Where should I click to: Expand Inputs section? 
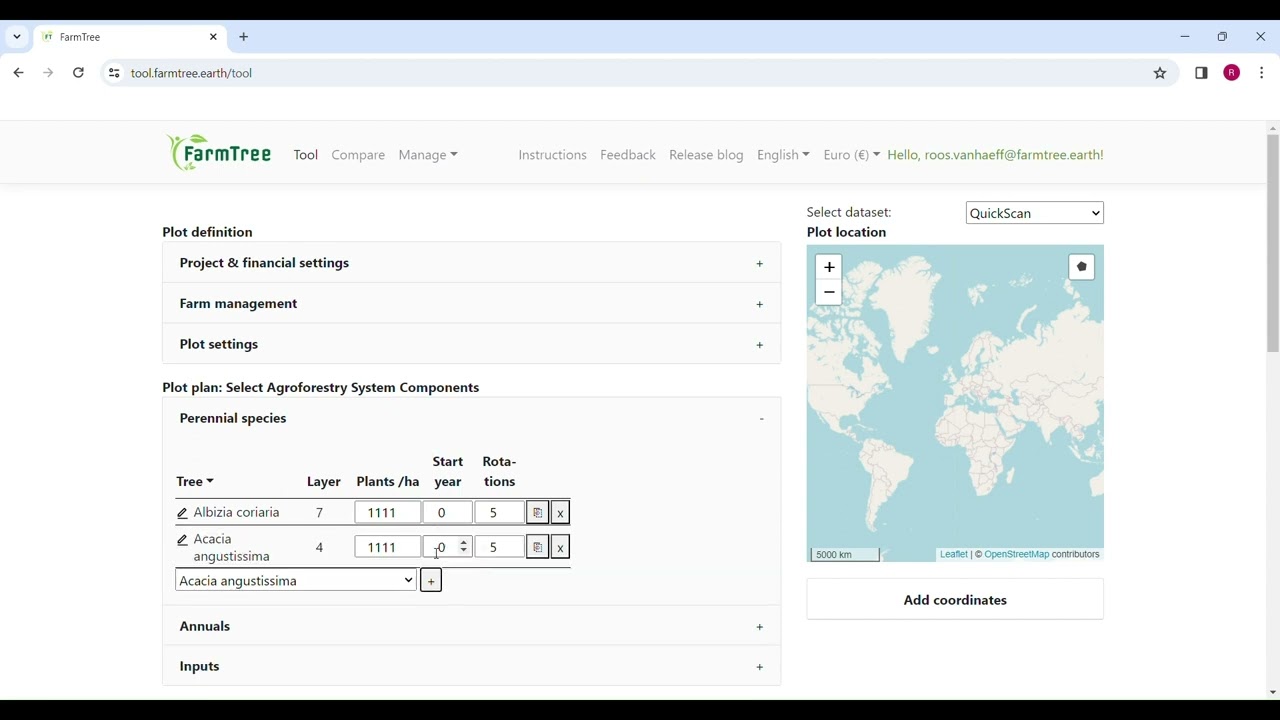click(471, 666)
